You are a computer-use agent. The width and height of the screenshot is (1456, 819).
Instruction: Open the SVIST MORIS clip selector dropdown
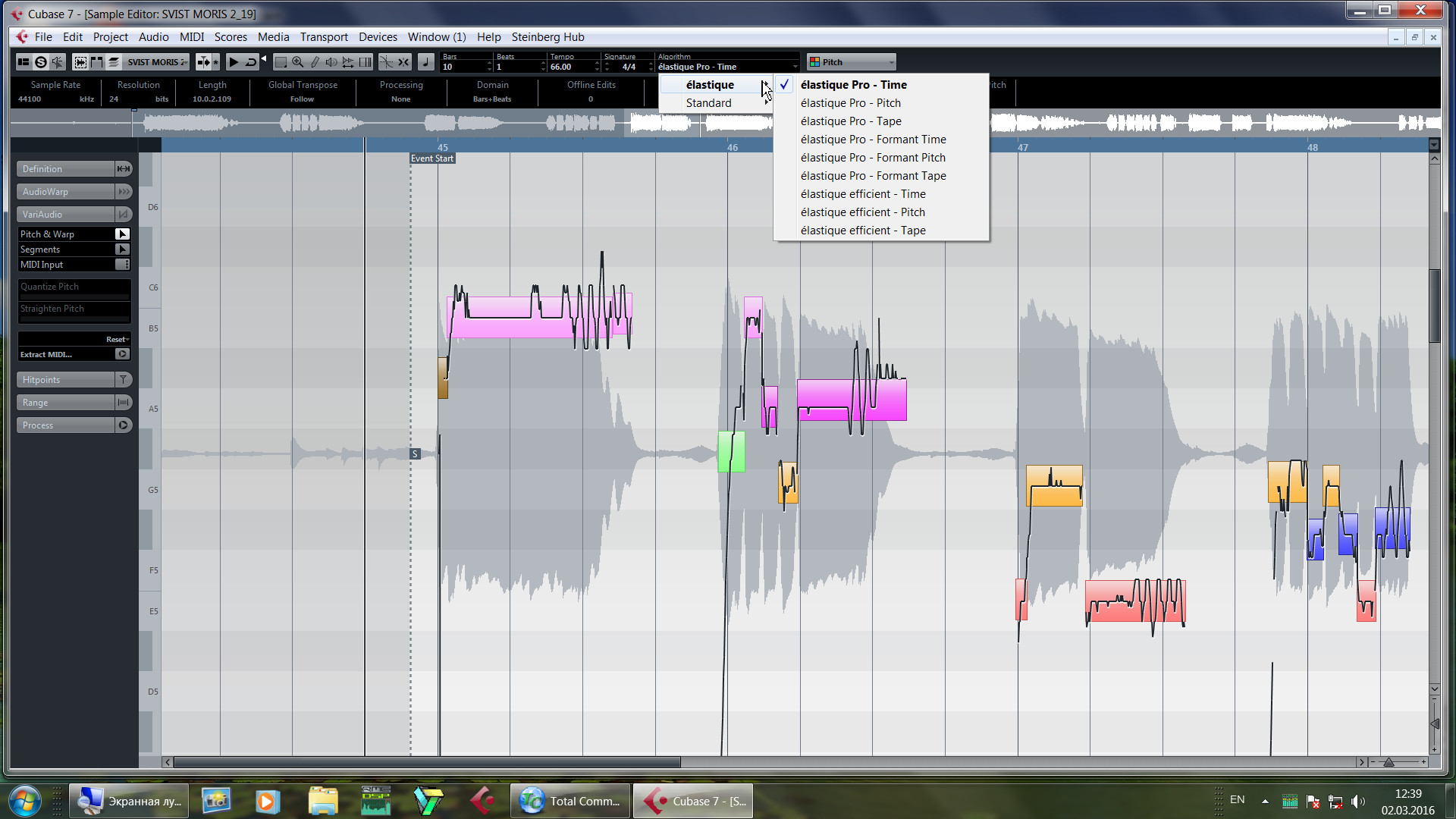pos(157,62)
